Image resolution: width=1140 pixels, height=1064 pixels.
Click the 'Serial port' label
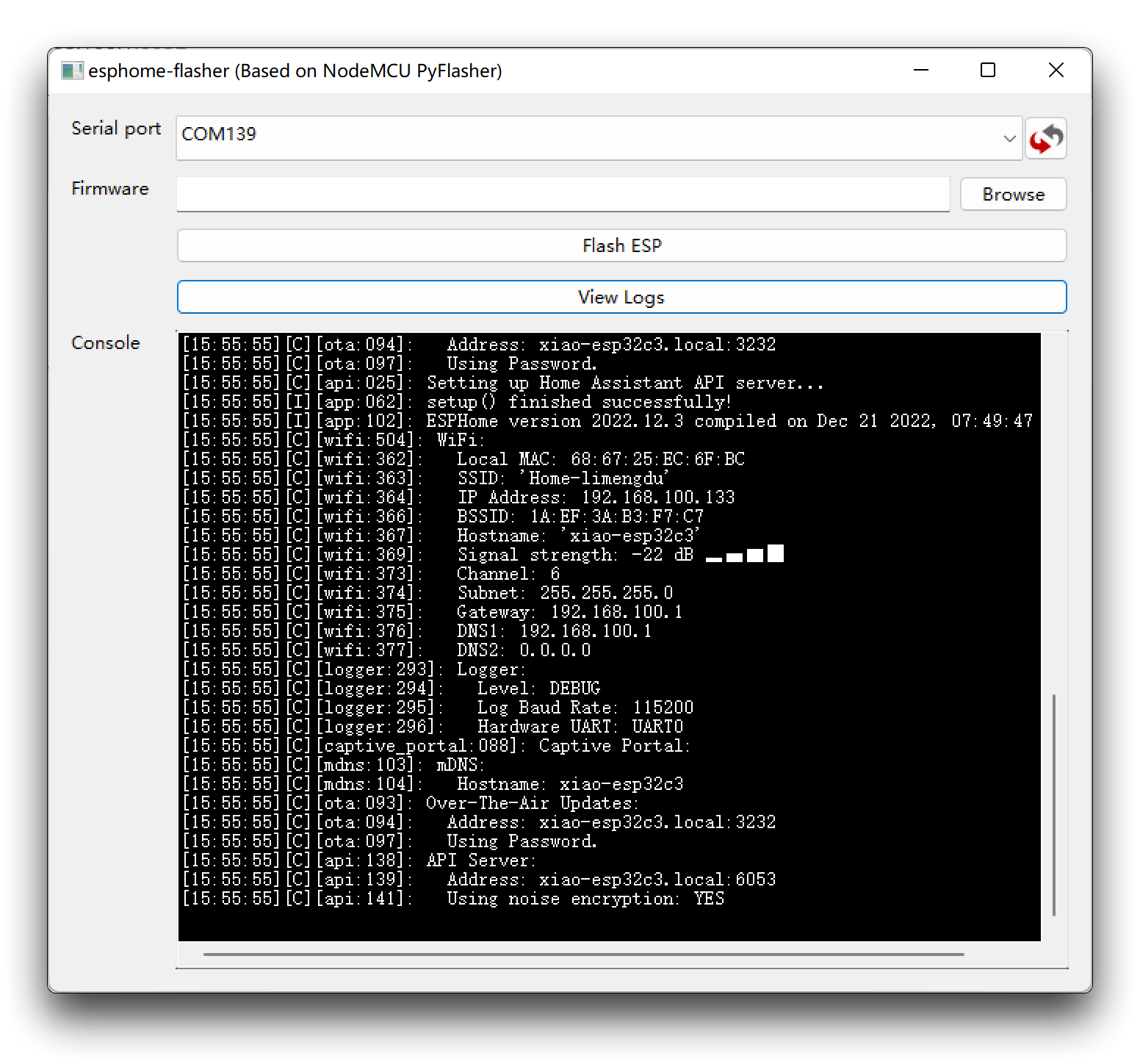[116, 129]
